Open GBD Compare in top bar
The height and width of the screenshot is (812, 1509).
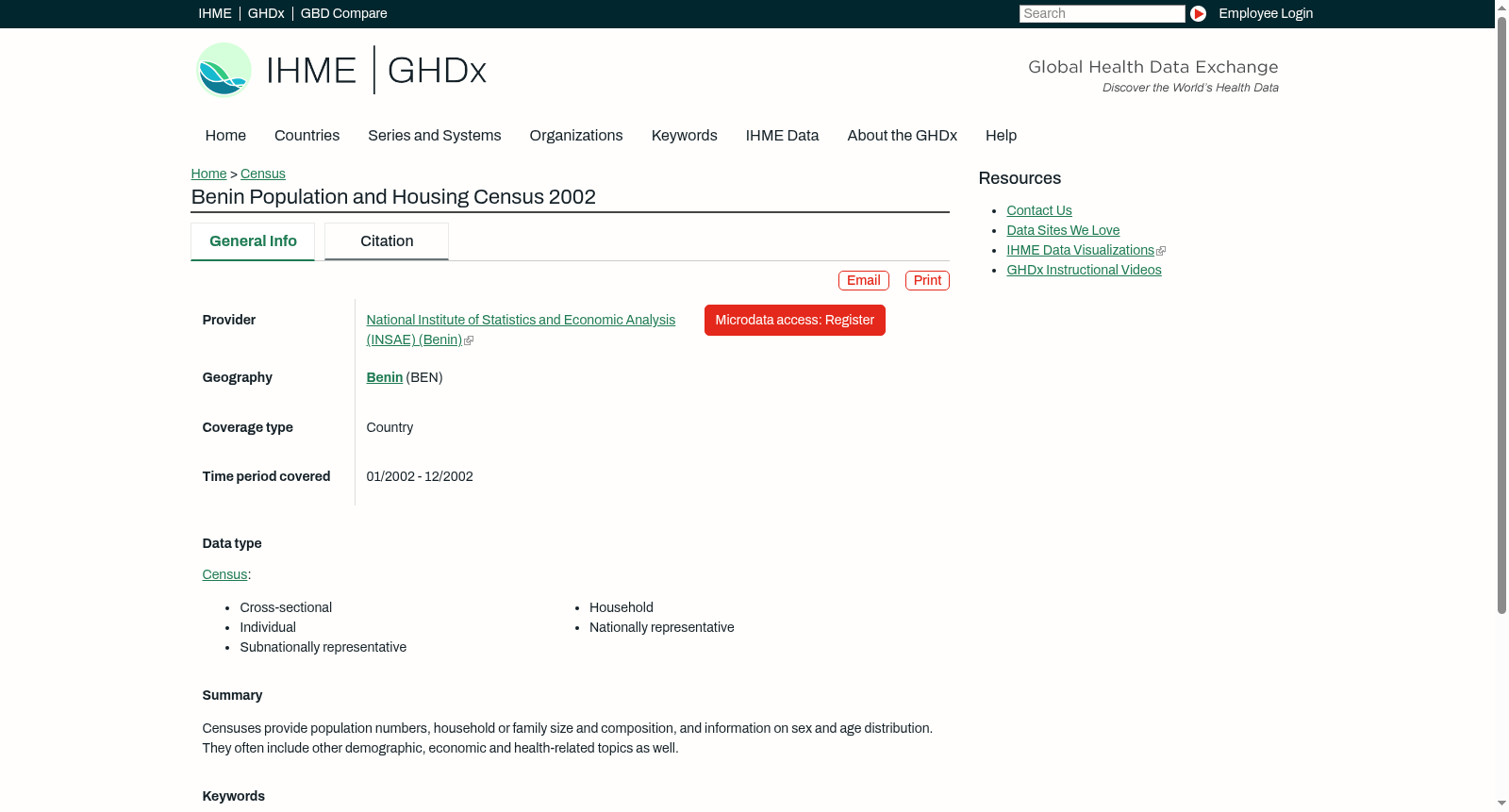[x=343, y=13]
